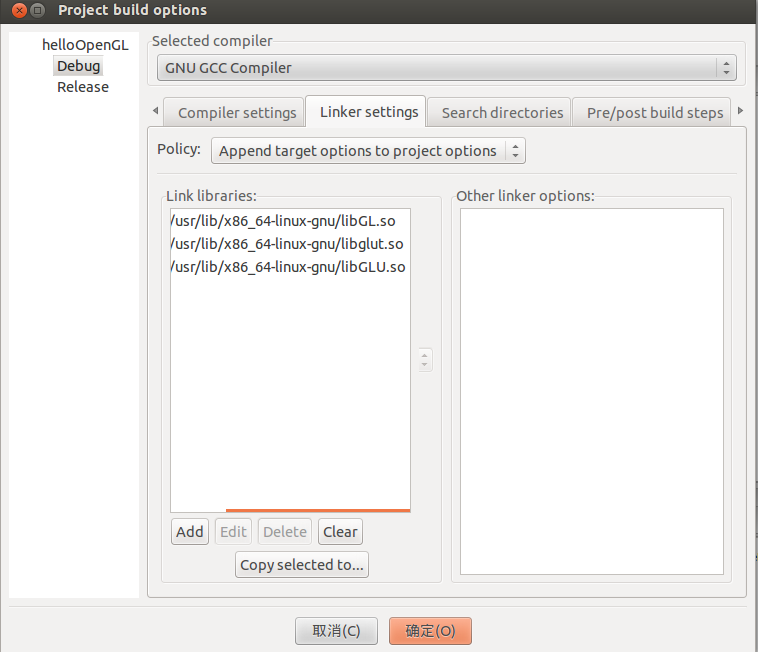Viewport: 758px width, 652px height.
Task: Confirm with the 确定(O) button
Action: click(x=430, y=631)
